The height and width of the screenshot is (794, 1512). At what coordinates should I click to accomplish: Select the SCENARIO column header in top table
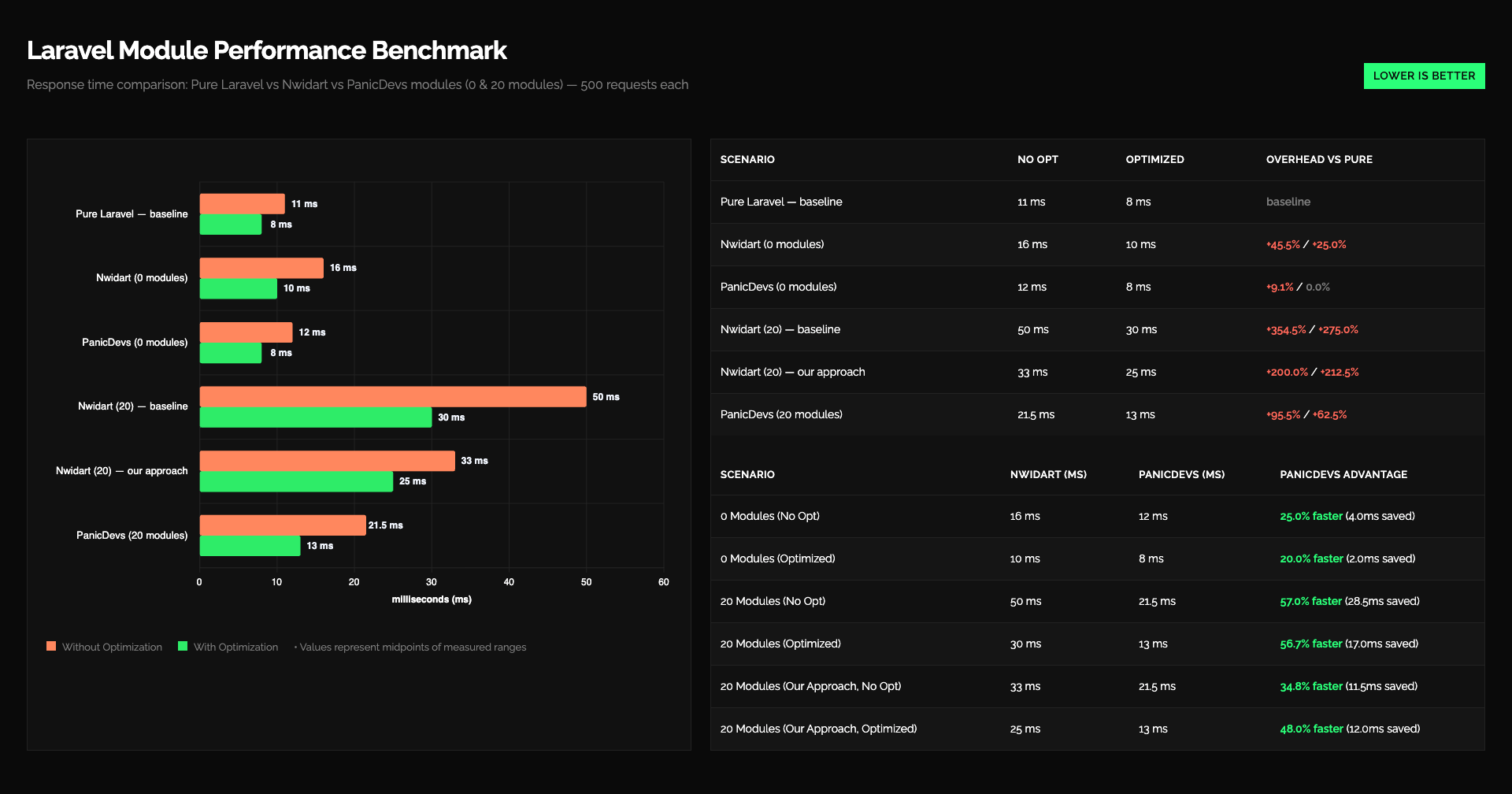pos(747,159)
